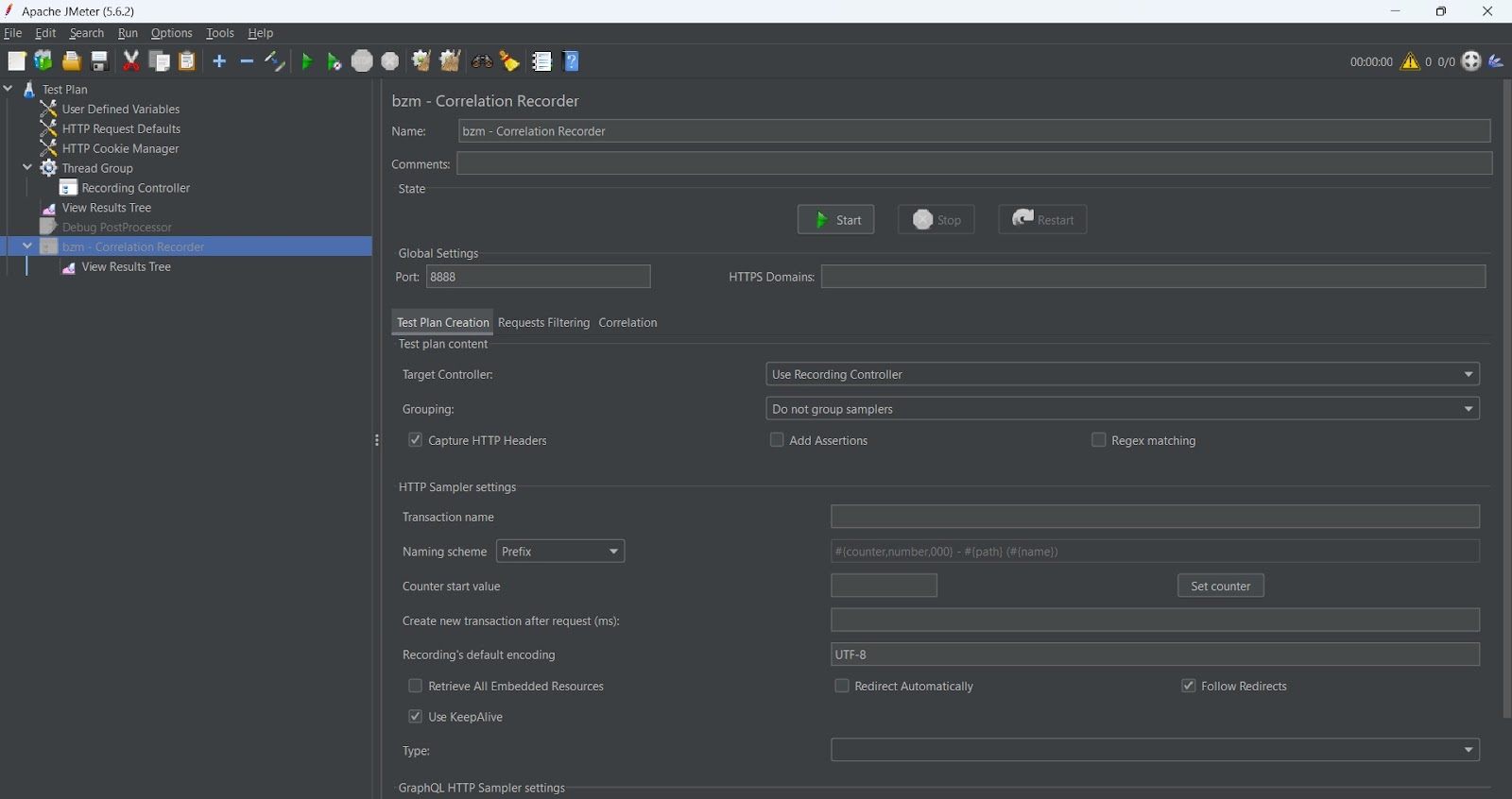1512x799 pixels.
Task: Click the feather icon at toolbar's right end
Action: [x=1497, y=61]
